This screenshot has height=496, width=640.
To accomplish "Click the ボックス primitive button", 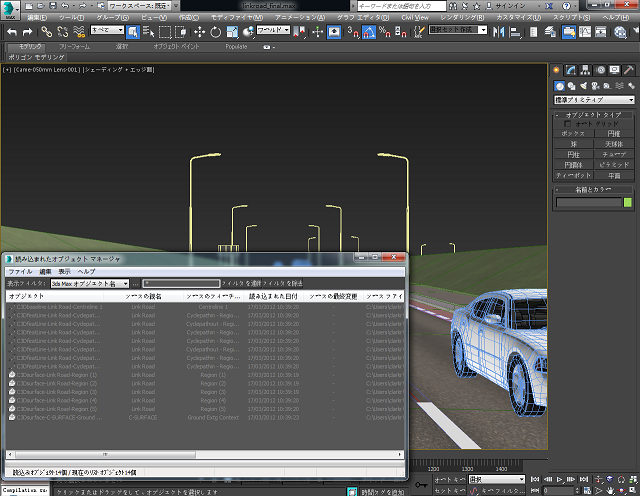I will pos(573,133).
